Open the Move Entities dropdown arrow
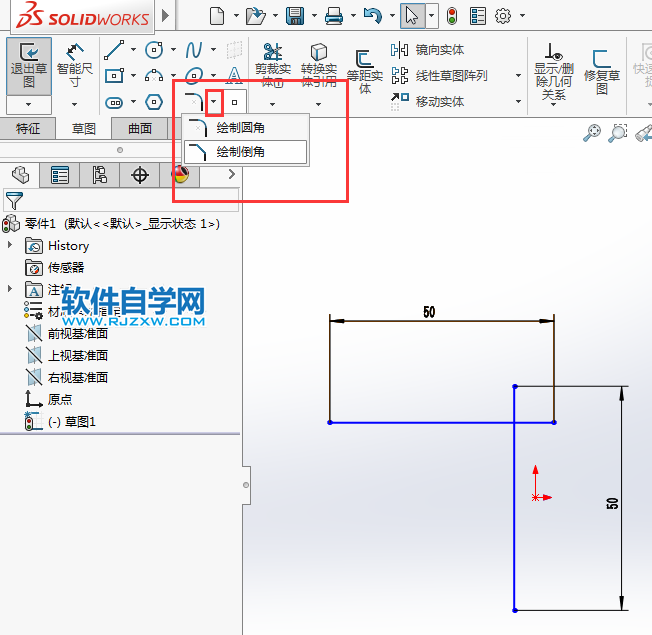652x635 pixels. point(519,101)
